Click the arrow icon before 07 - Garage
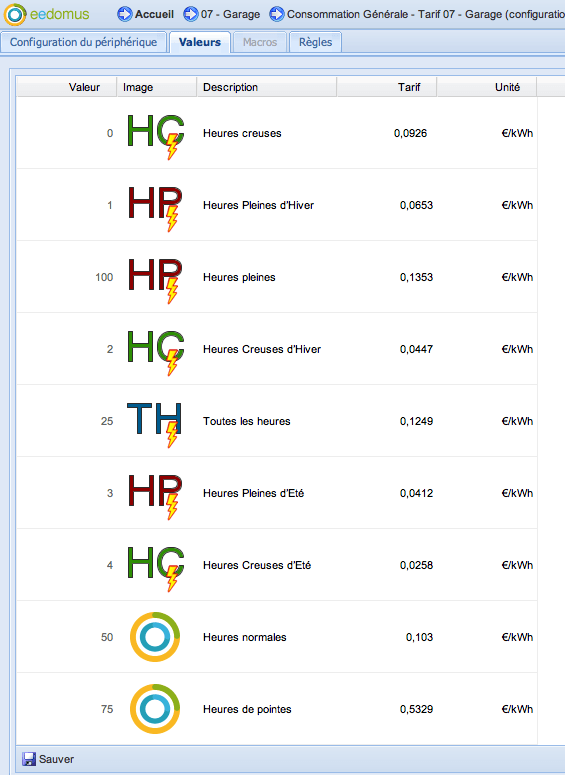Viewport: 565px width, 775px height. [190, 14]
